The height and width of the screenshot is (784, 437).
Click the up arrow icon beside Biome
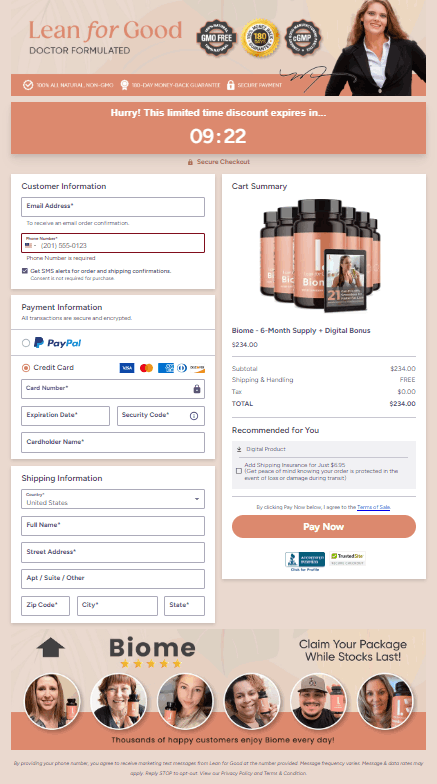[50, 648]
